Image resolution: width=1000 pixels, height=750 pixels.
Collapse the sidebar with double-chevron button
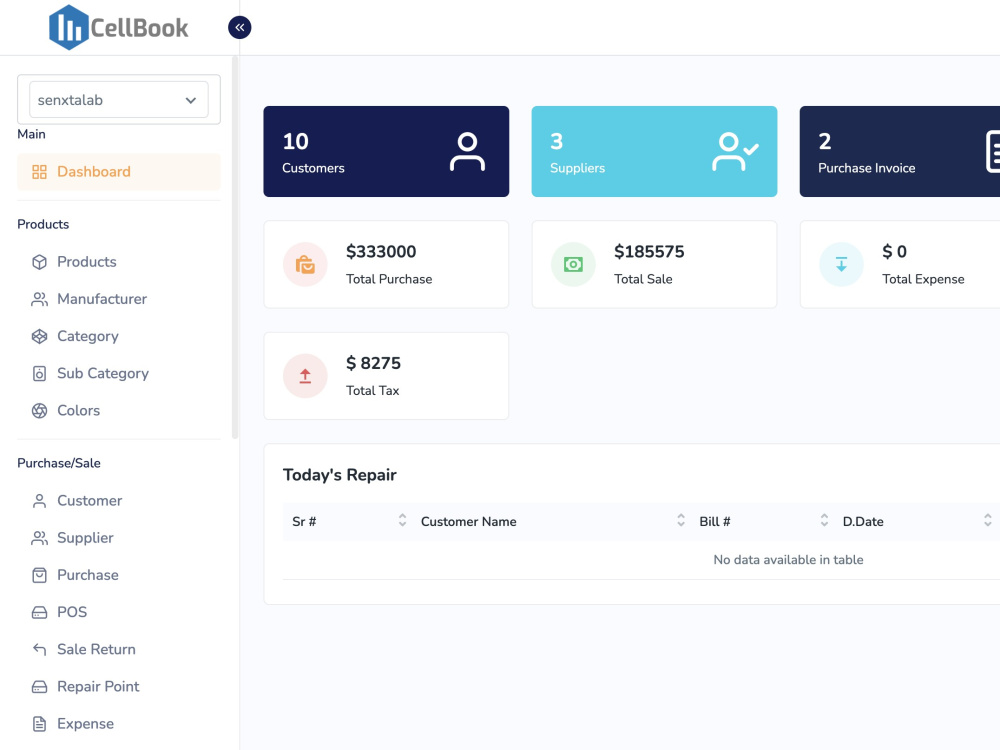(240, 27)
